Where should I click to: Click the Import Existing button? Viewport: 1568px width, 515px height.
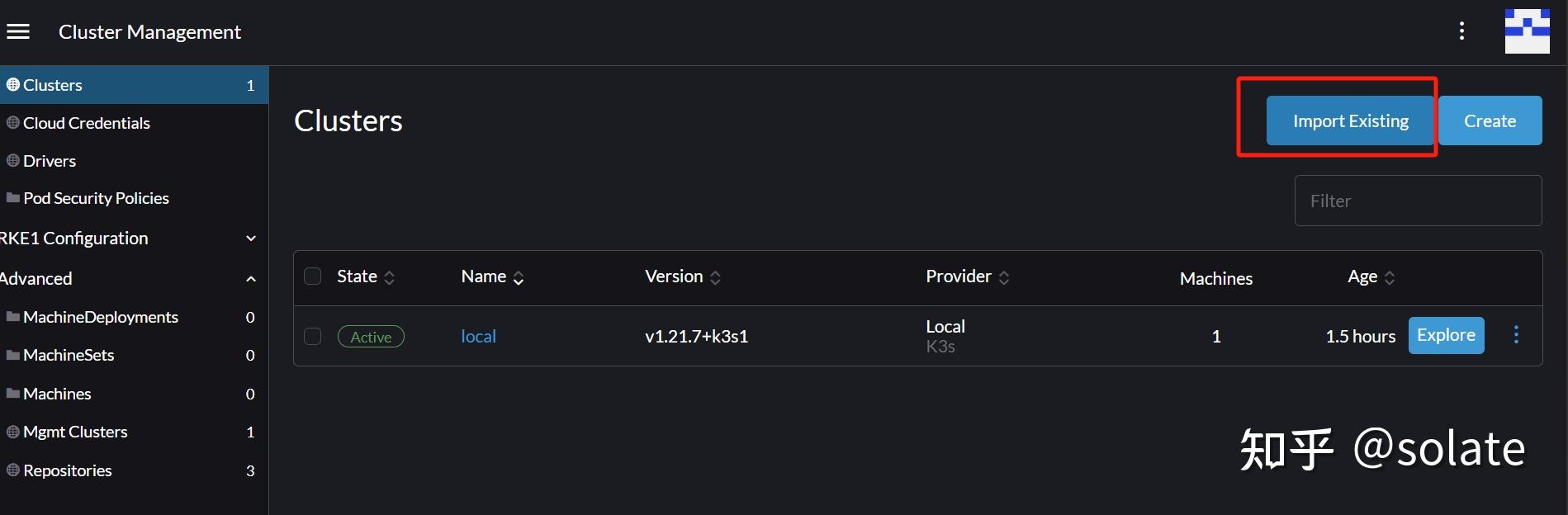tap(1350, 120)
